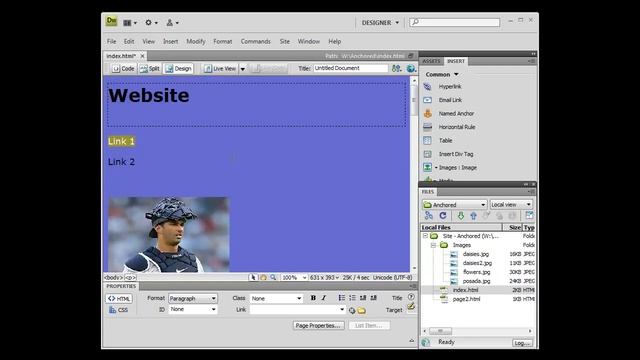Refresh the Files panel list

(443, 216)
